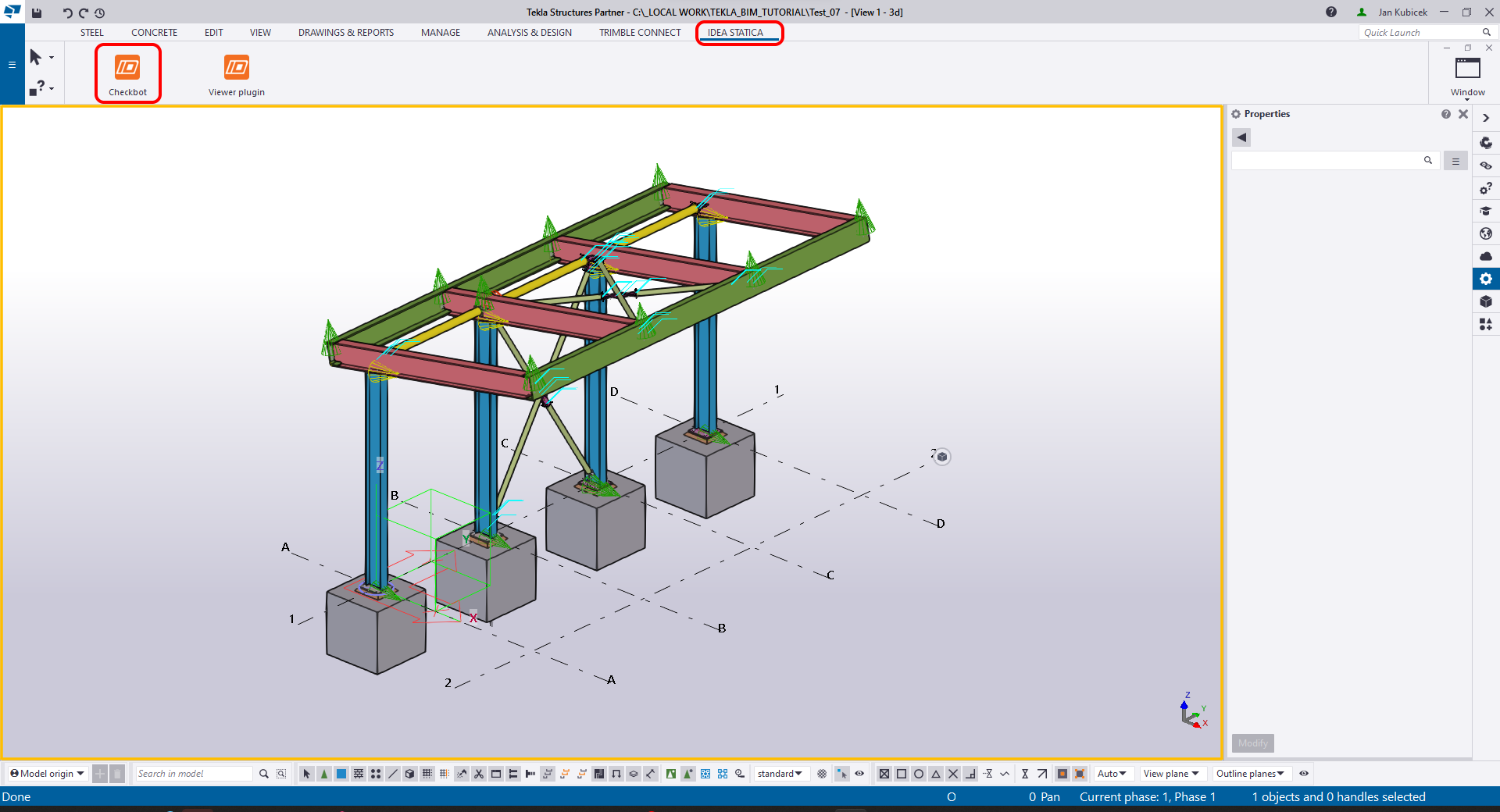The height and width of the screenshot is (812, 1500).
Task: Switch to the STEEL ribbon tab
Action: [x=91, y=33]
